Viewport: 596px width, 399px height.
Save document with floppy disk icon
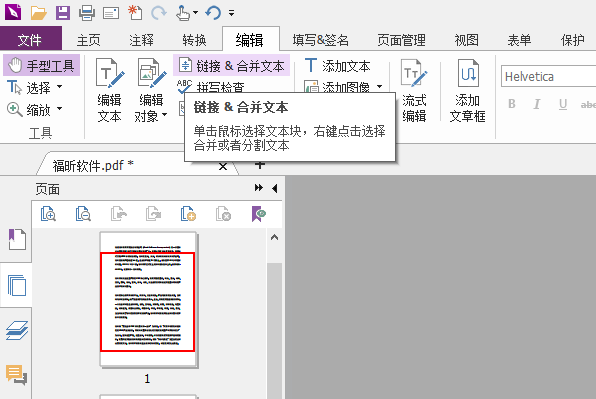[63, 13]
